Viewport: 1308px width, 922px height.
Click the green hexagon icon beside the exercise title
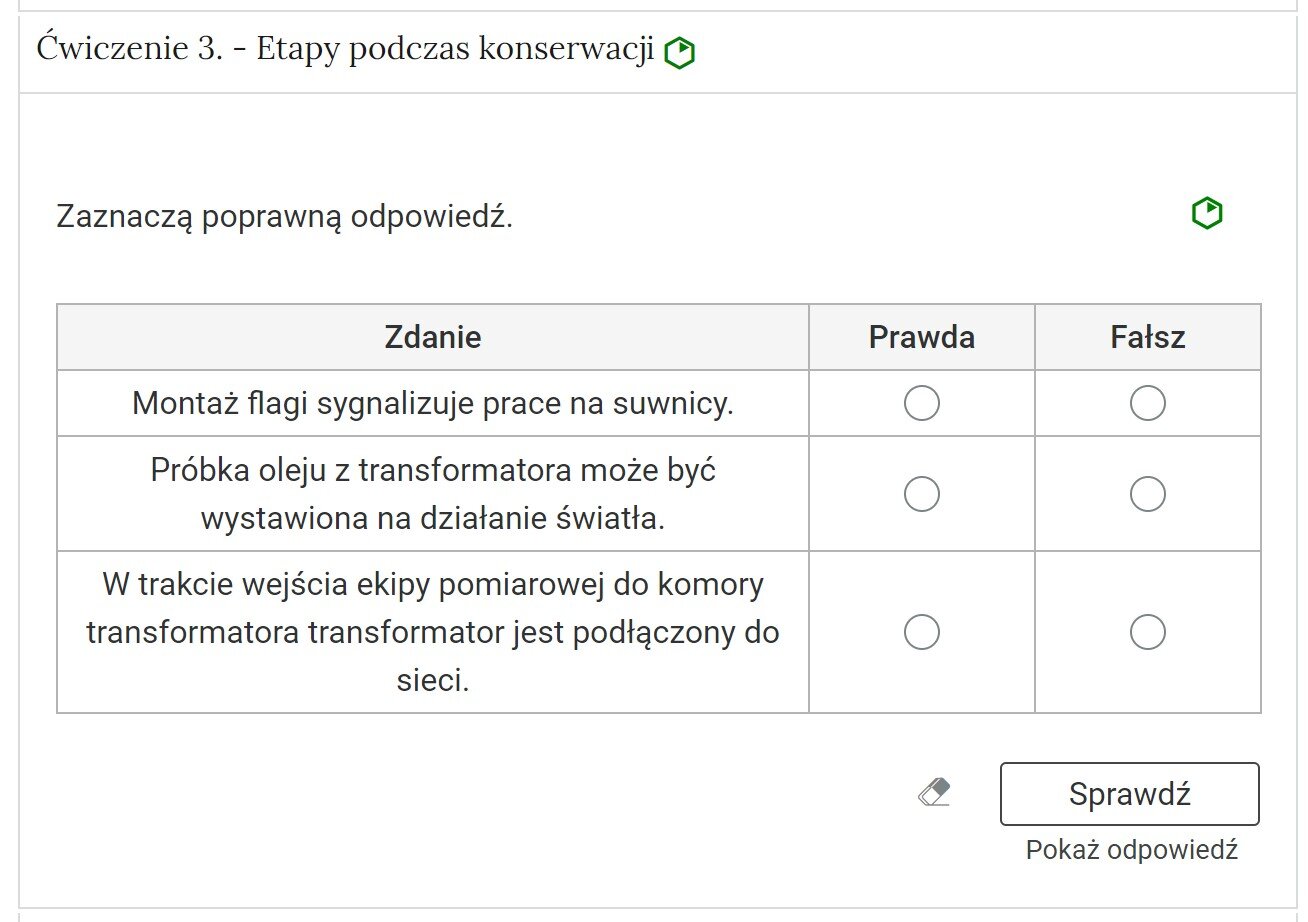coord(681,53)
